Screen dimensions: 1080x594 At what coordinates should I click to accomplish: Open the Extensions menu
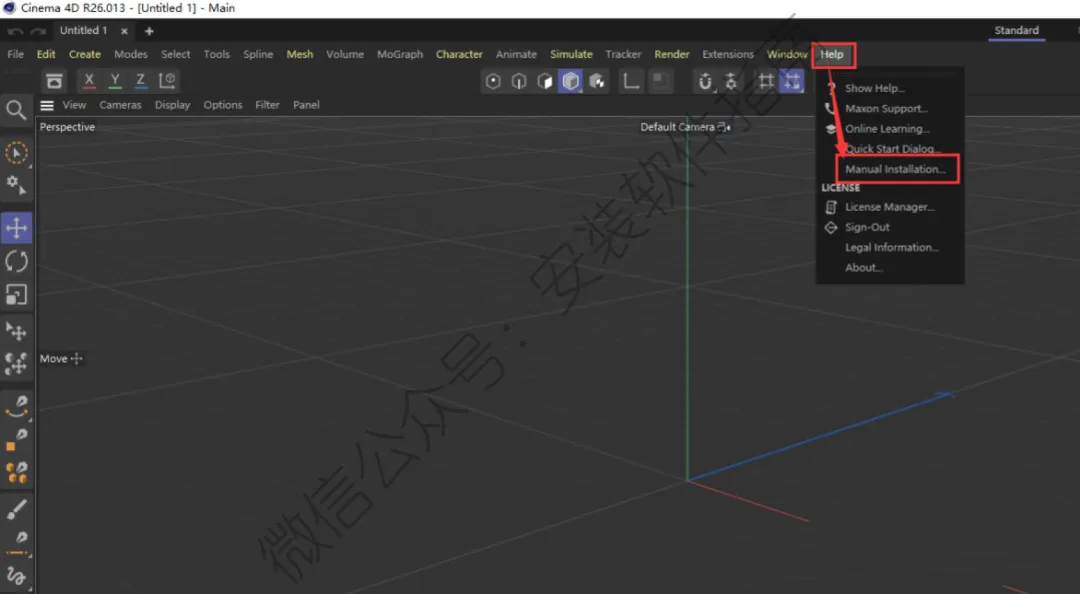point(728,54)
